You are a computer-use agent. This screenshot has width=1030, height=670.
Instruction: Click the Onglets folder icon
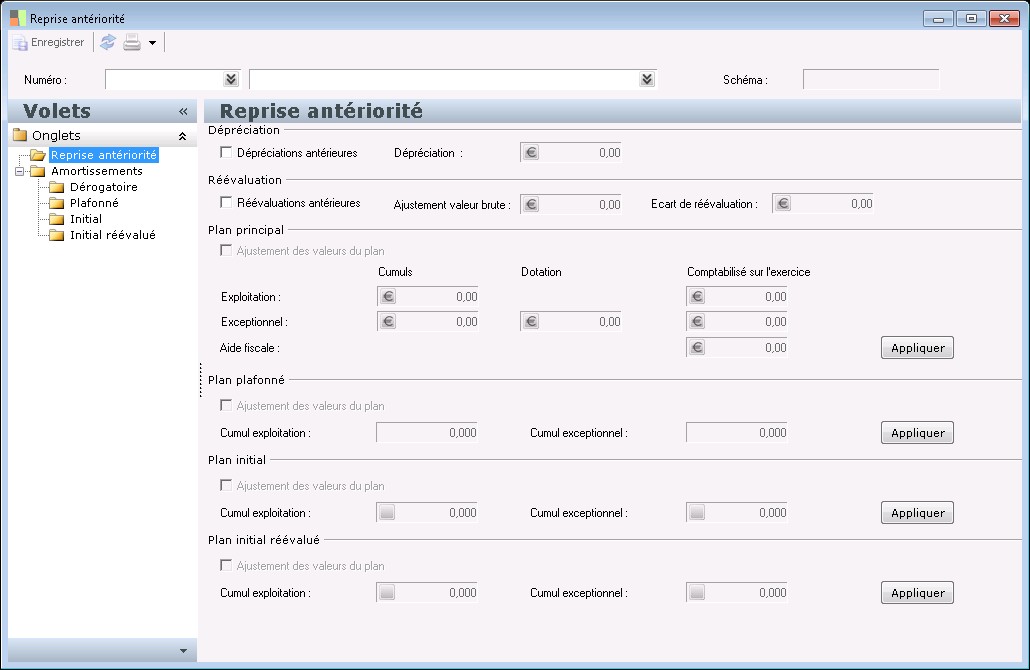(x=20, y=135)
